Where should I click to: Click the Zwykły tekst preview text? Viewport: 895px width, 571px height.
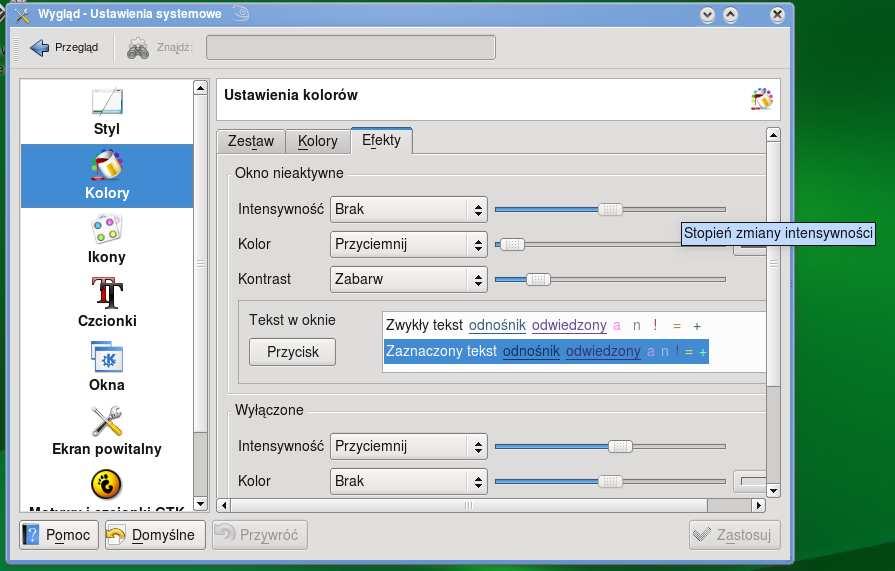click(424, 325)
